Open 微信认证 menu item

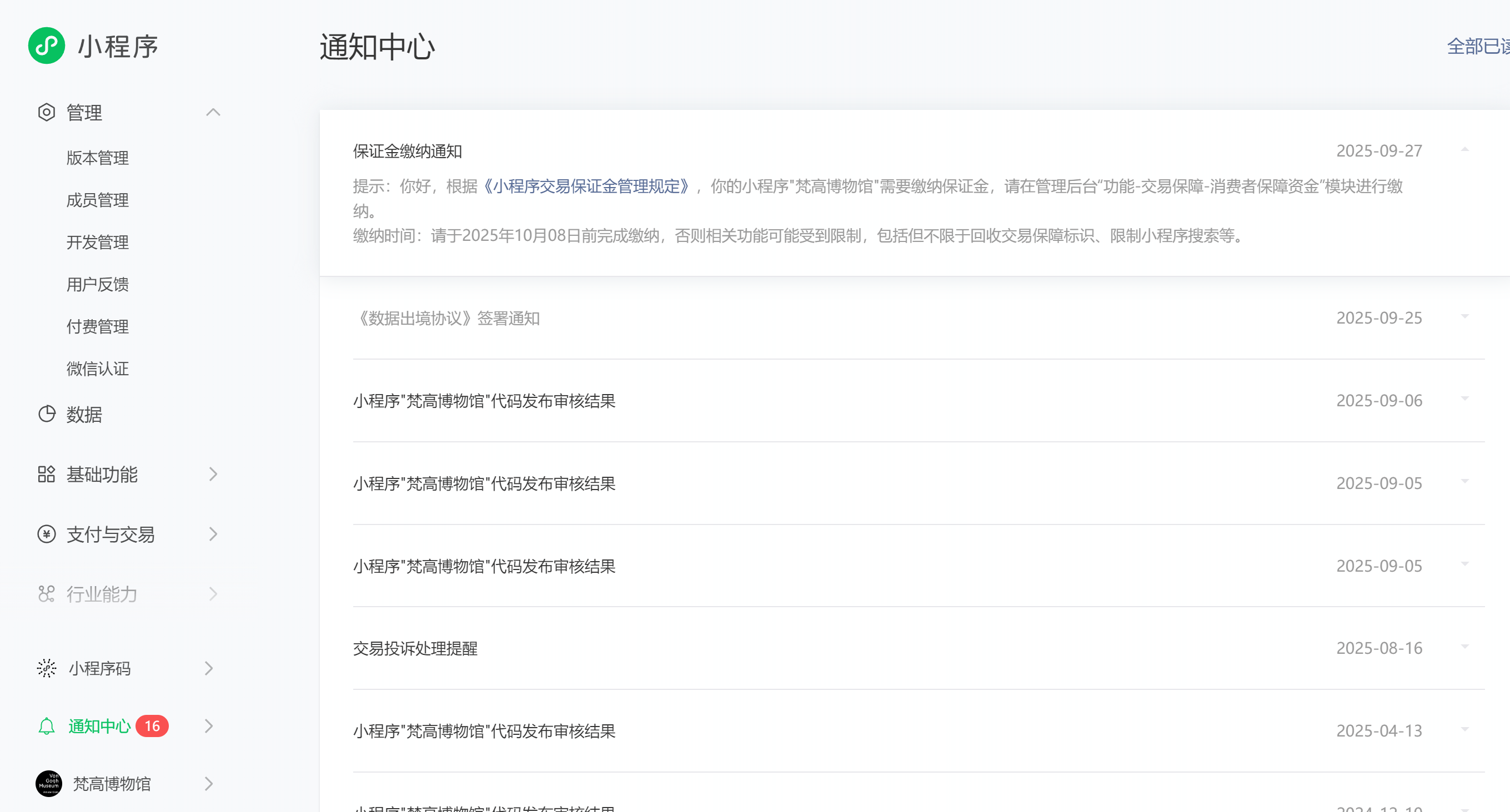[x=97, y=369]
